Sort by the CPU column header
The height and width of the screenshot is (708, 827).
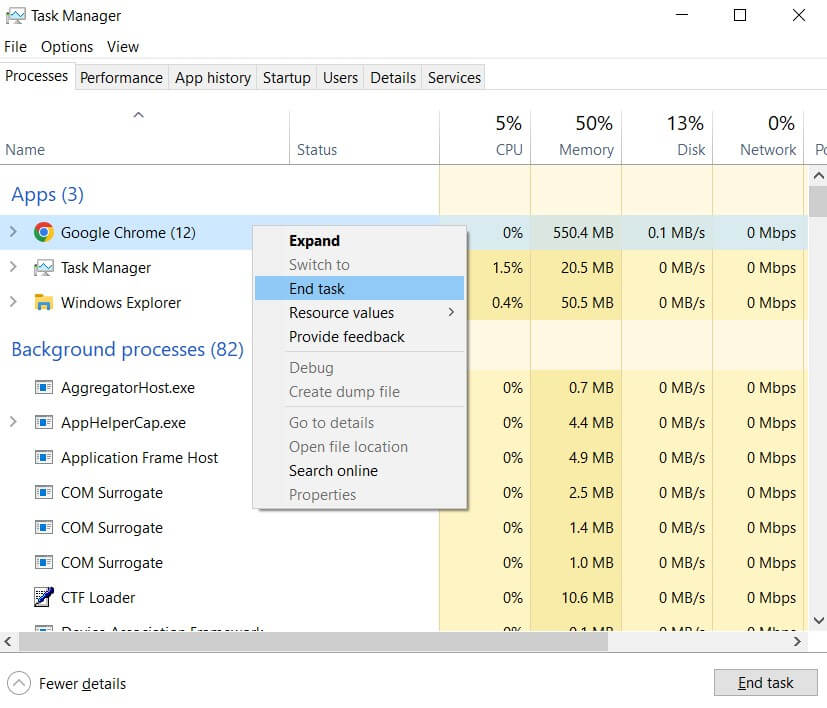click(485, 137)
